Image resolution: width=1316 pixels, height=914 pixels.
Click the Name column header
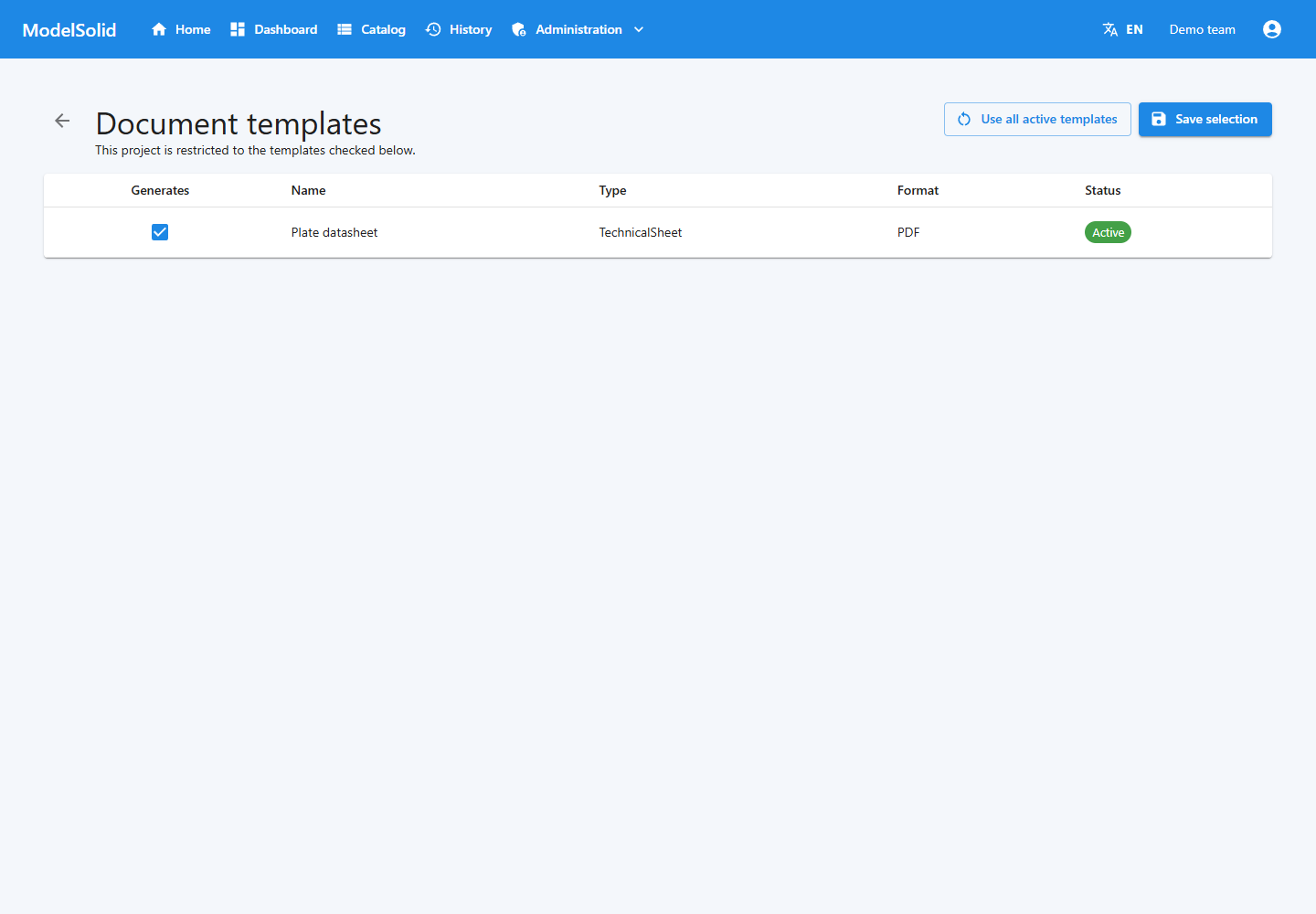click(x=309, y=190)
